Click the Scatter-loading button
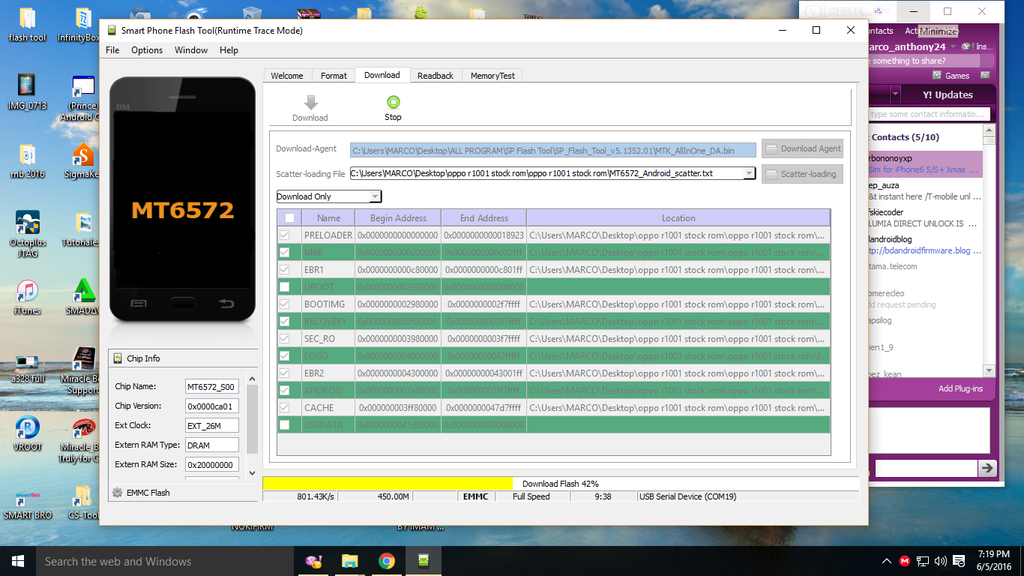1024x576 pixels. (x=802, y=174)
